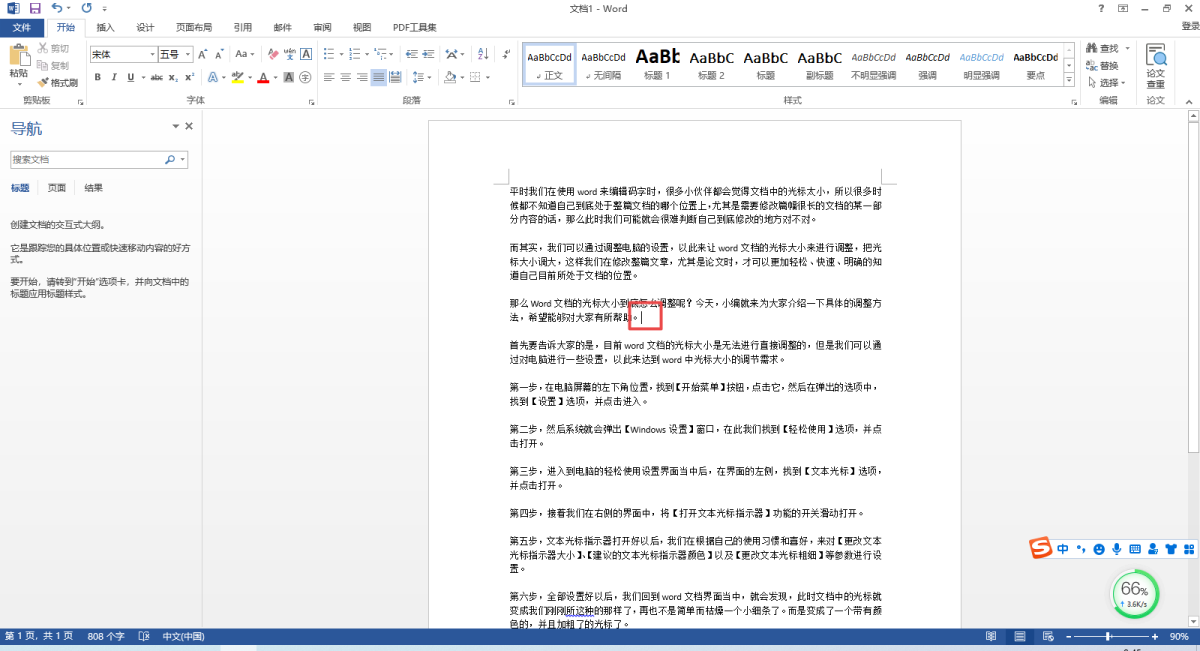Screen dimensions: 1200x651
Task: Click the increase indent icon
Action: (x=428, y=54)
